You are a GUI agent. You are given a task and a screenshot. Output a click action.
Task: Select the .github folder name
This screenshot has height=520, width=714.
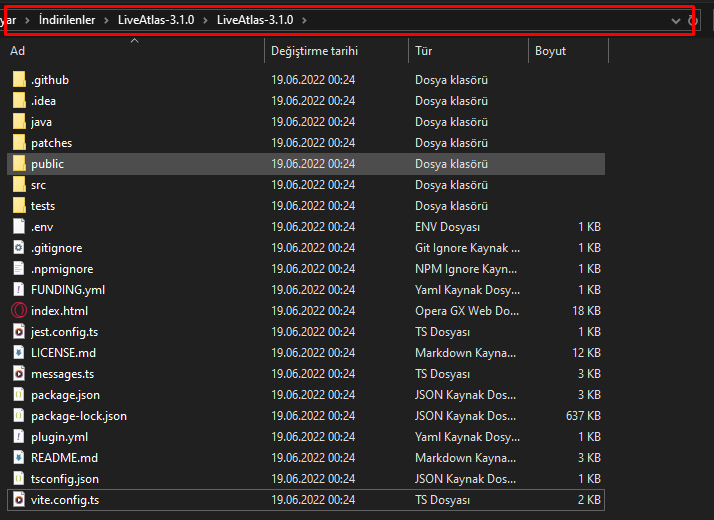pos(50,80)
